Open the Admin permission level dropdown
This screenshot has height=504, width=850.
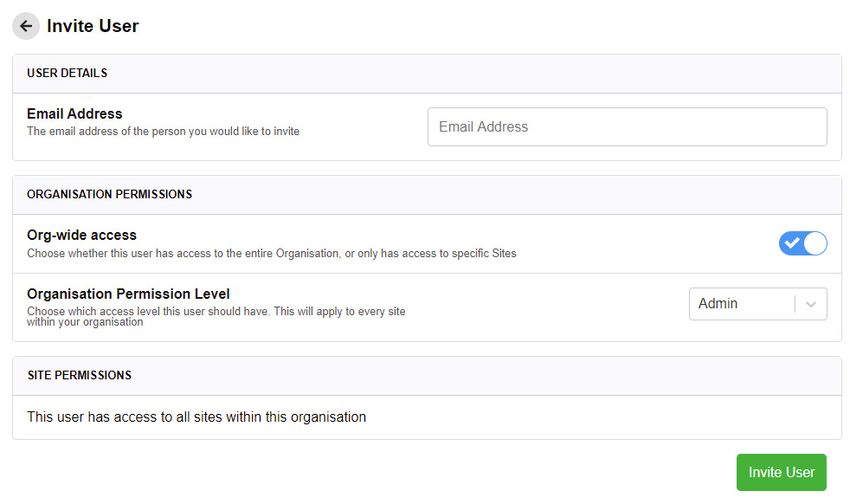pos(758,303)
